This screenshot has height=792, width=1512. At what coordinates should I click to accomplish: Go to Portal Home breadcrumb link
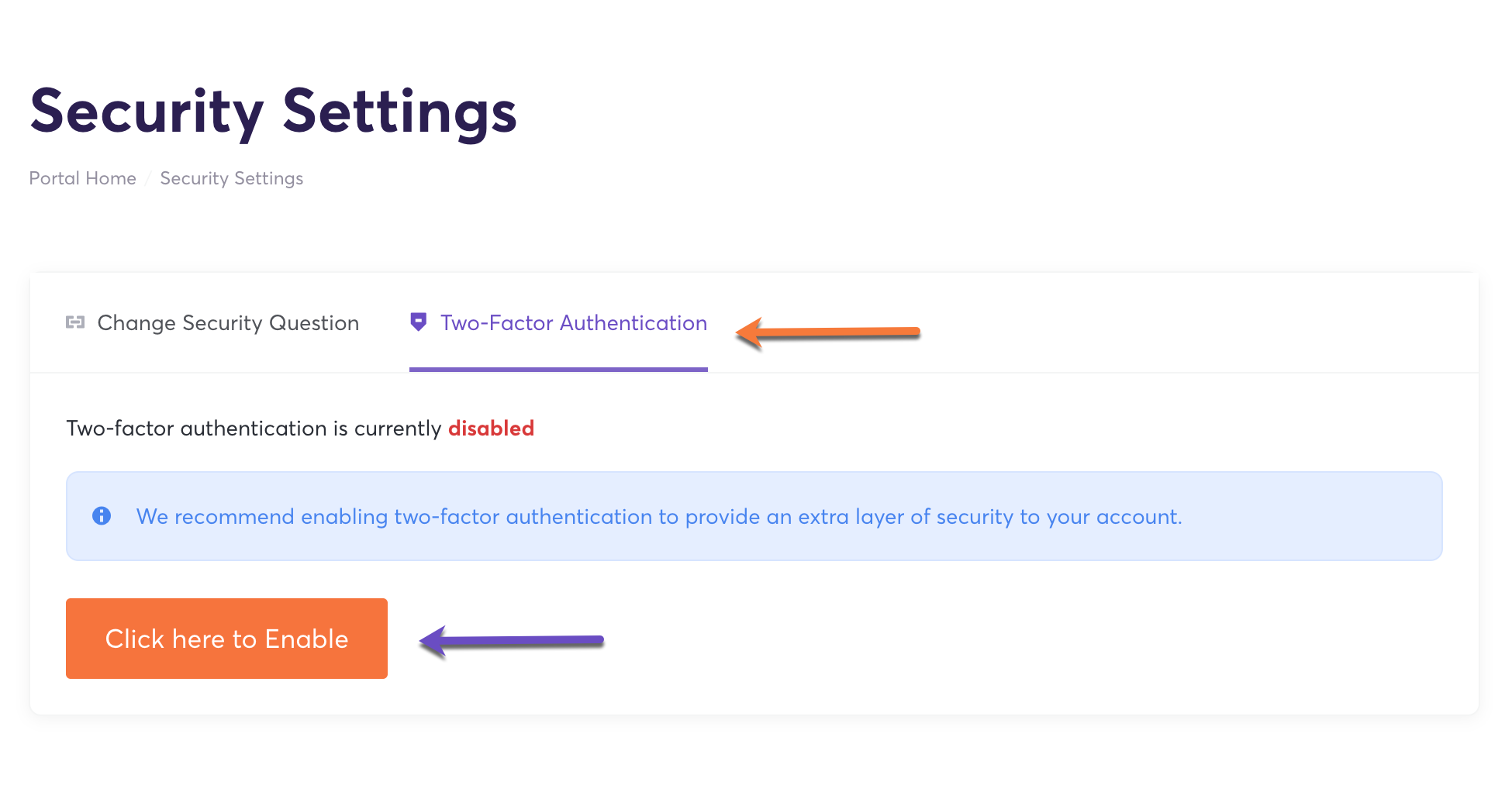[x=82, y=178]
